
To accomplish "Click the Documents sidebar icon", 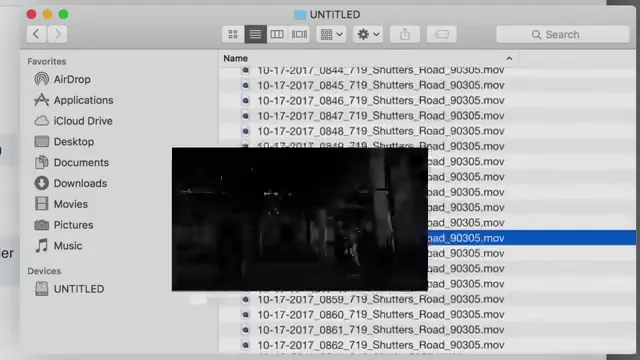I will (x=42, y=162).
